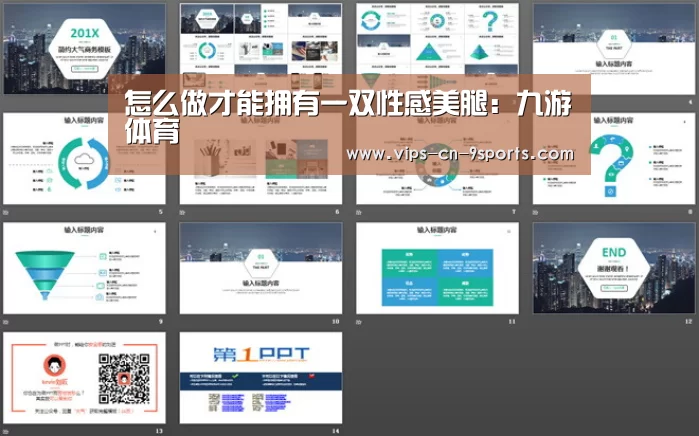Click the slide number 7 label
Screen dimensions: 699x436
tap(514, 212)
